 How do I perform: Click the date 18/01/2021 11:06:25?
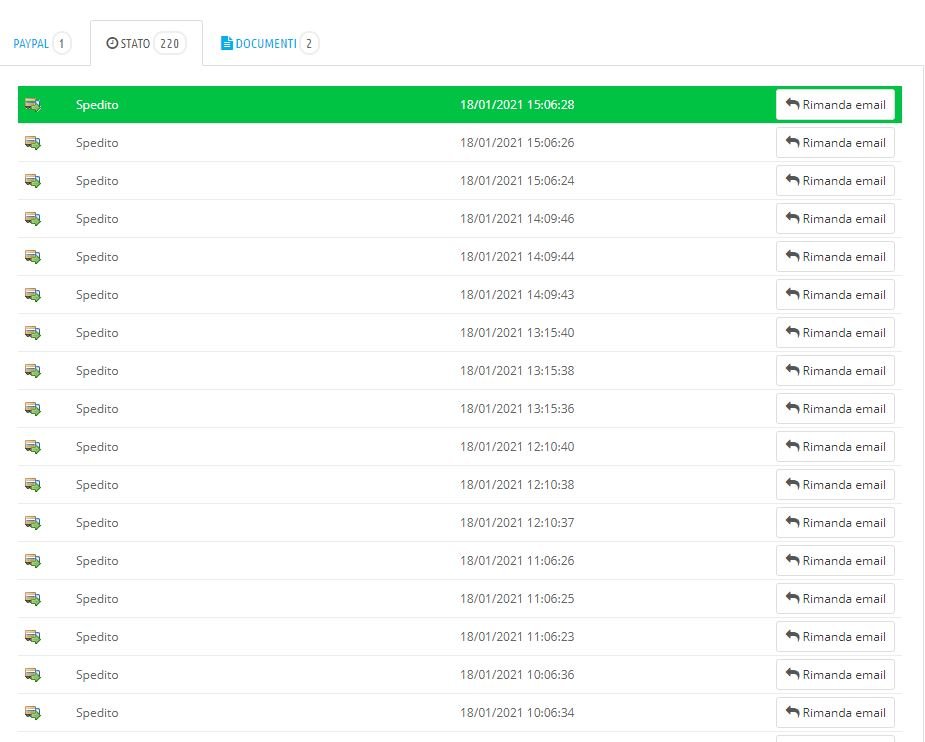(517, 599)
